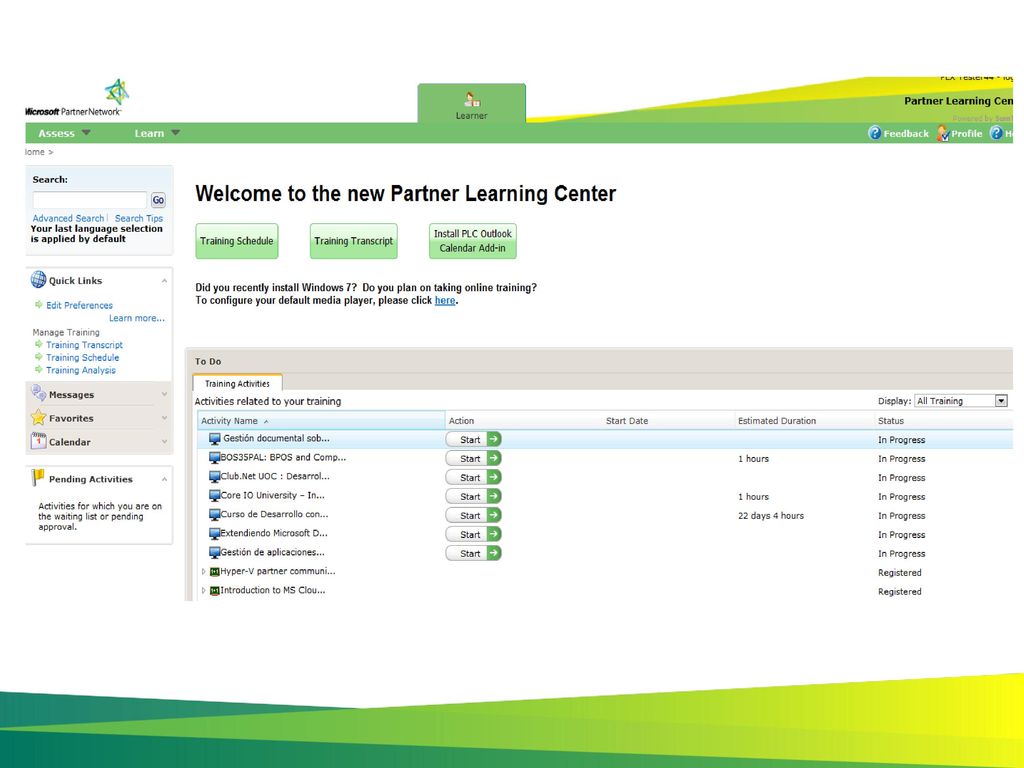Collapse the Quick Links panel

(x=165, y=281)
